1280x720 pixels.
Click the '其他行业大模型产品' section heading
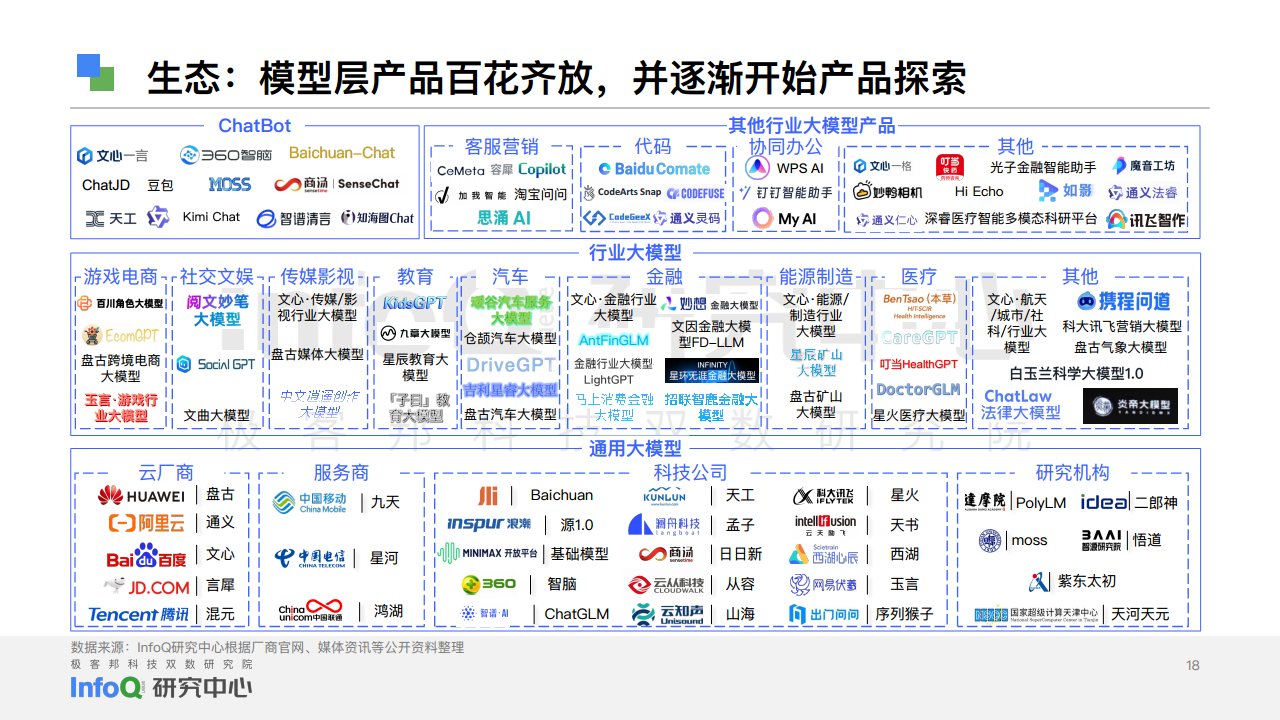[811, 126]
